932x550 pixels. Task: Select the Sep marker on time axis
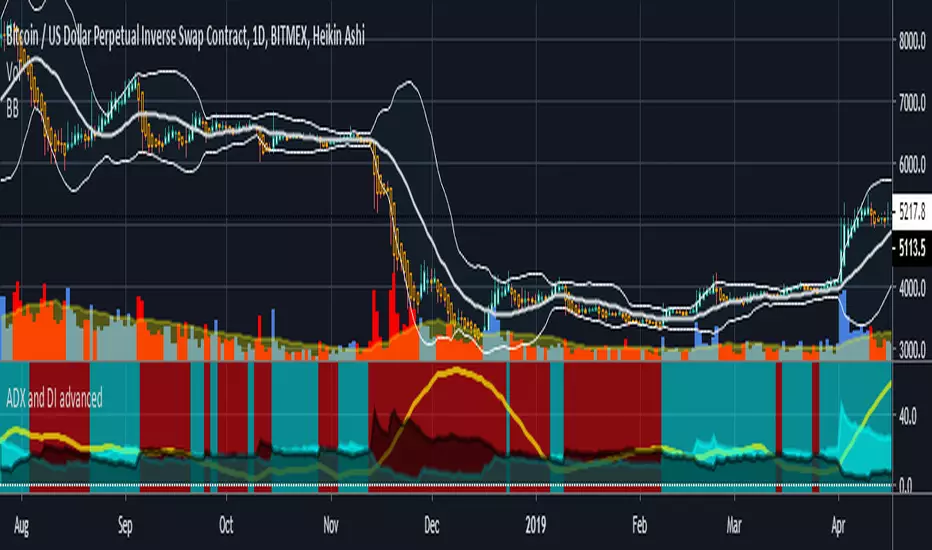[x=125, y=526]
